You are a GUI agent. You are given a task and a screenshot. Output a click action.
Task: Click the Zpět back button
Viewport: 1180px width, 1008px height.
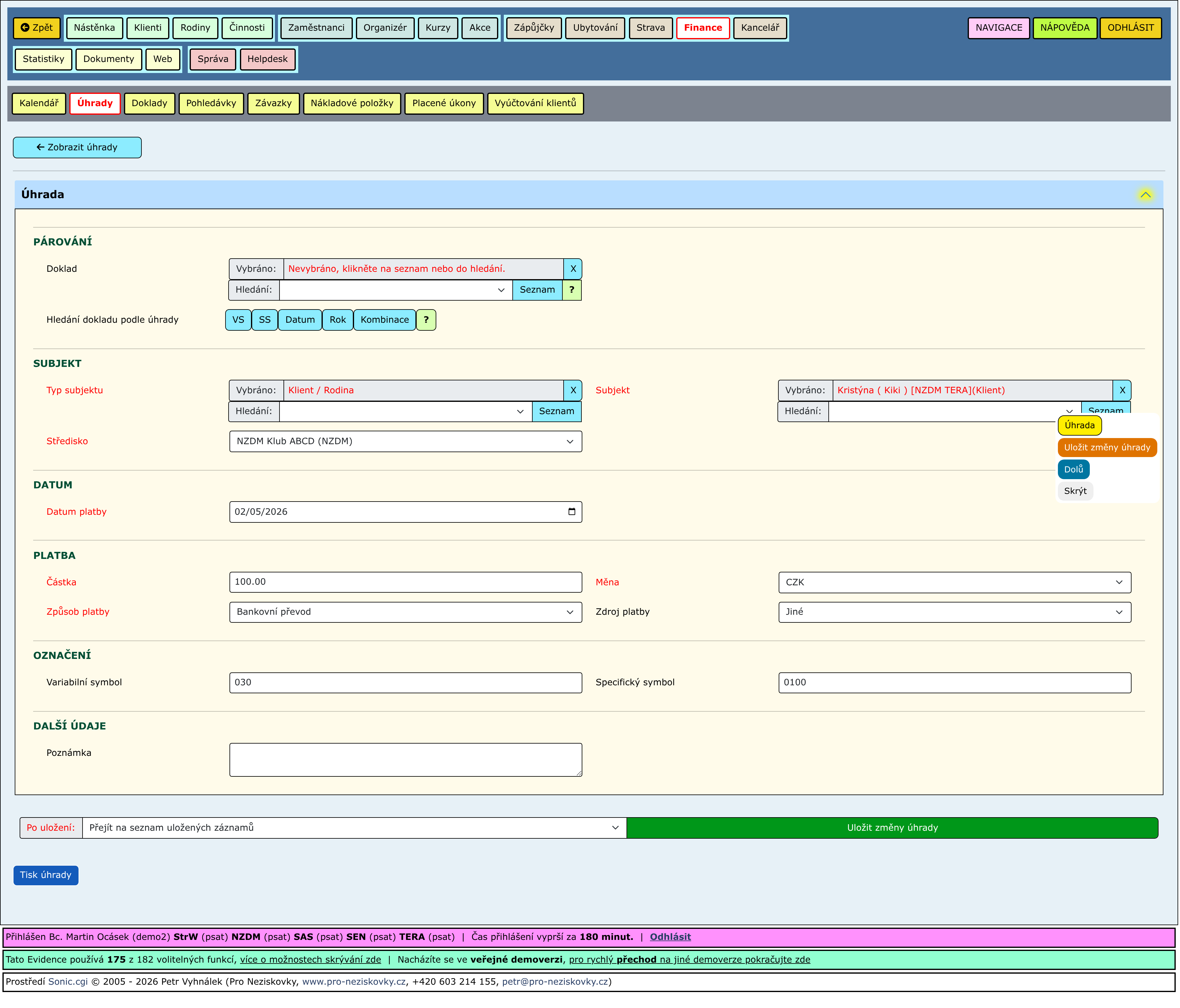[x=37, y=28]
